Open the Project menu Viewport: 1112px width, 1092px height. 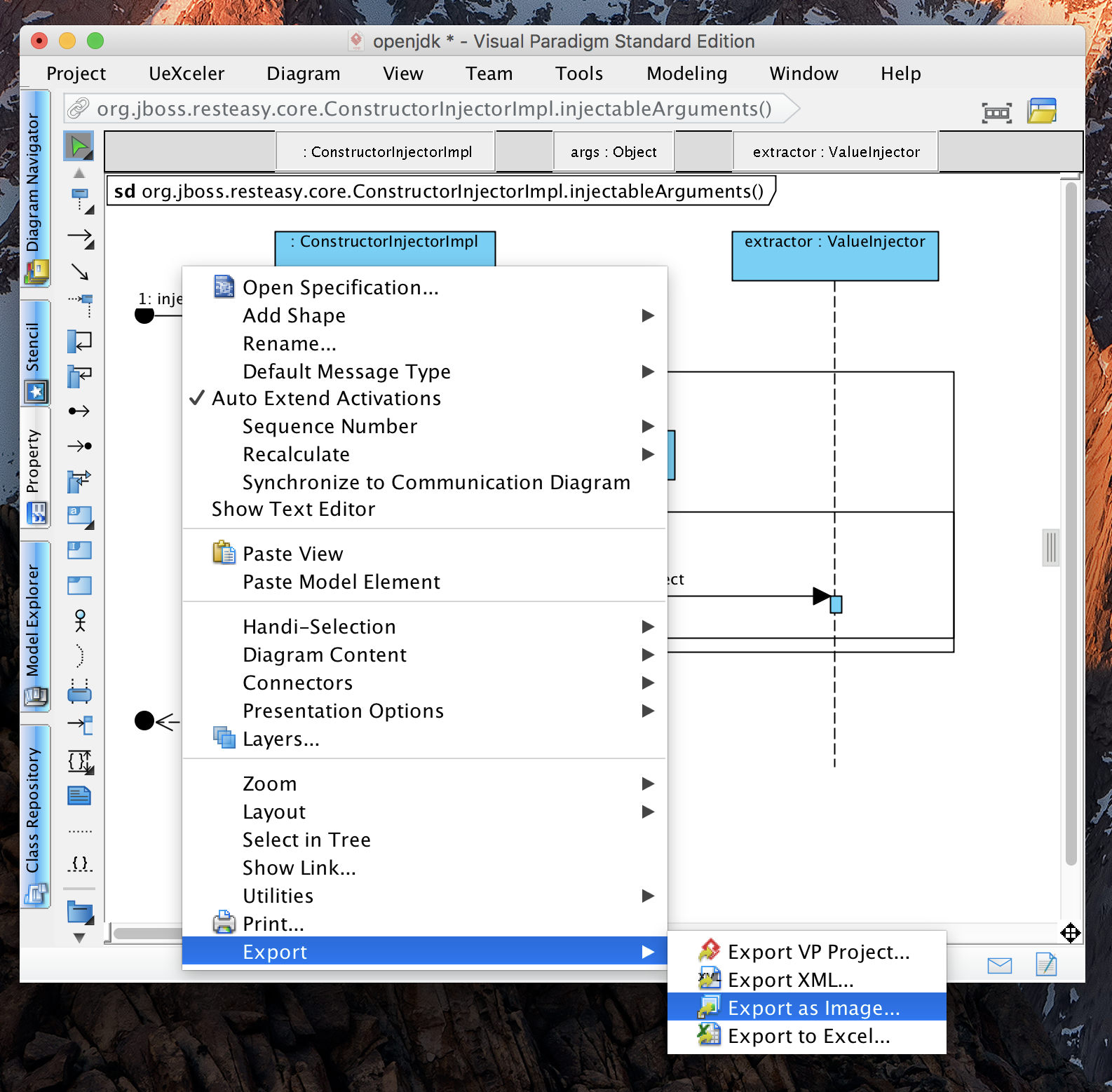click(76, 74)
